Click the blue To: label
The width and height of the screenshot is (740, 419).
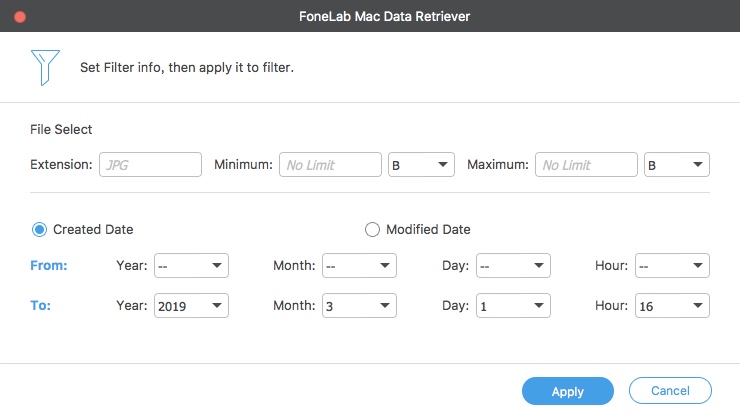point(41,306)
